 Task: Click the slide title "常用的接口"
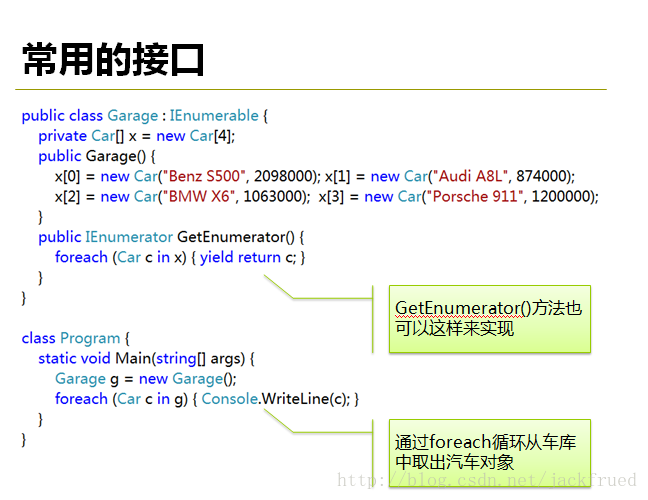113,60
